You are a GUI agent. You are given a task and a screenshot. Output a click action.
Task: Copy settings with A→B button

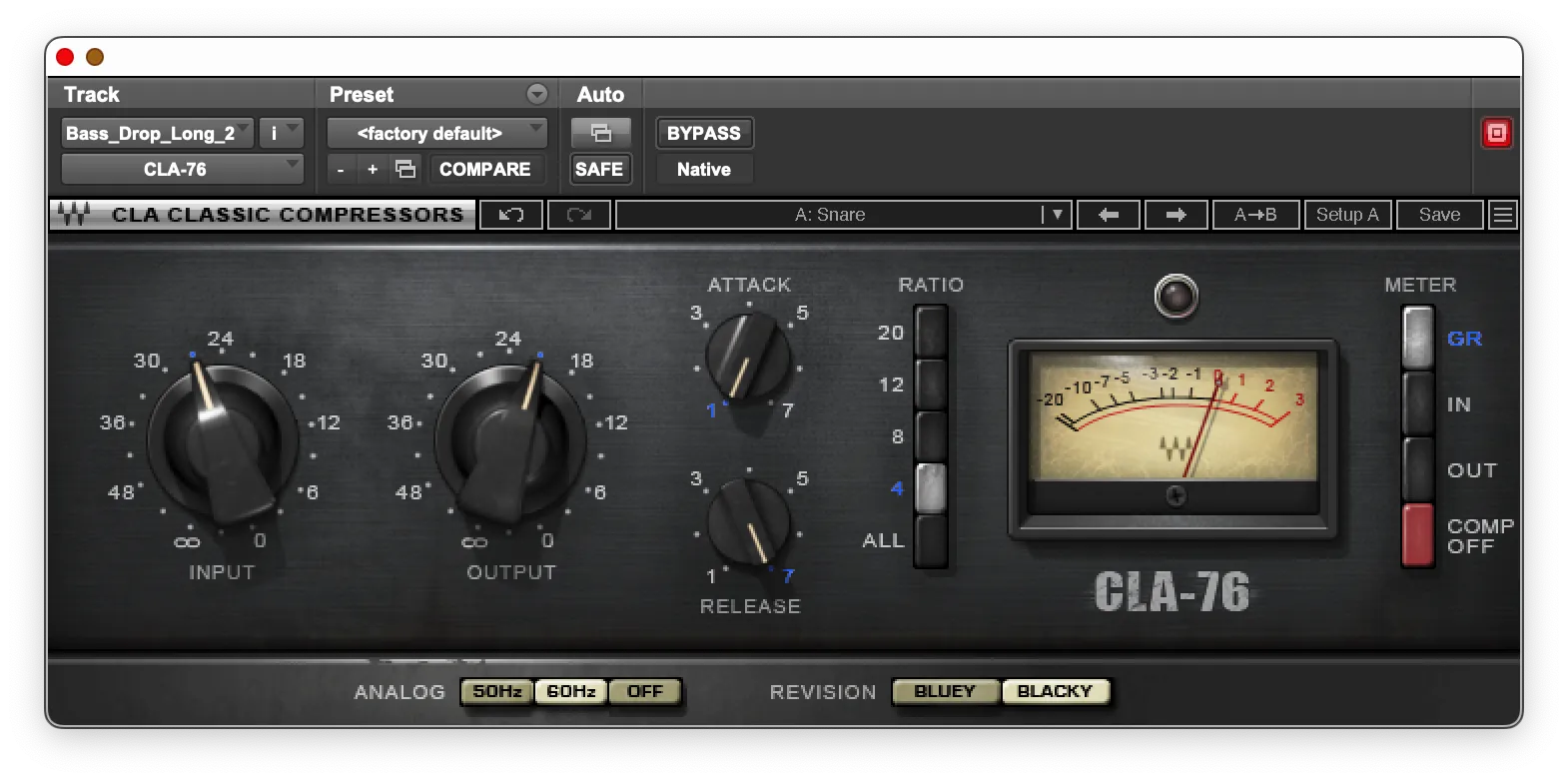(1255, 215)
